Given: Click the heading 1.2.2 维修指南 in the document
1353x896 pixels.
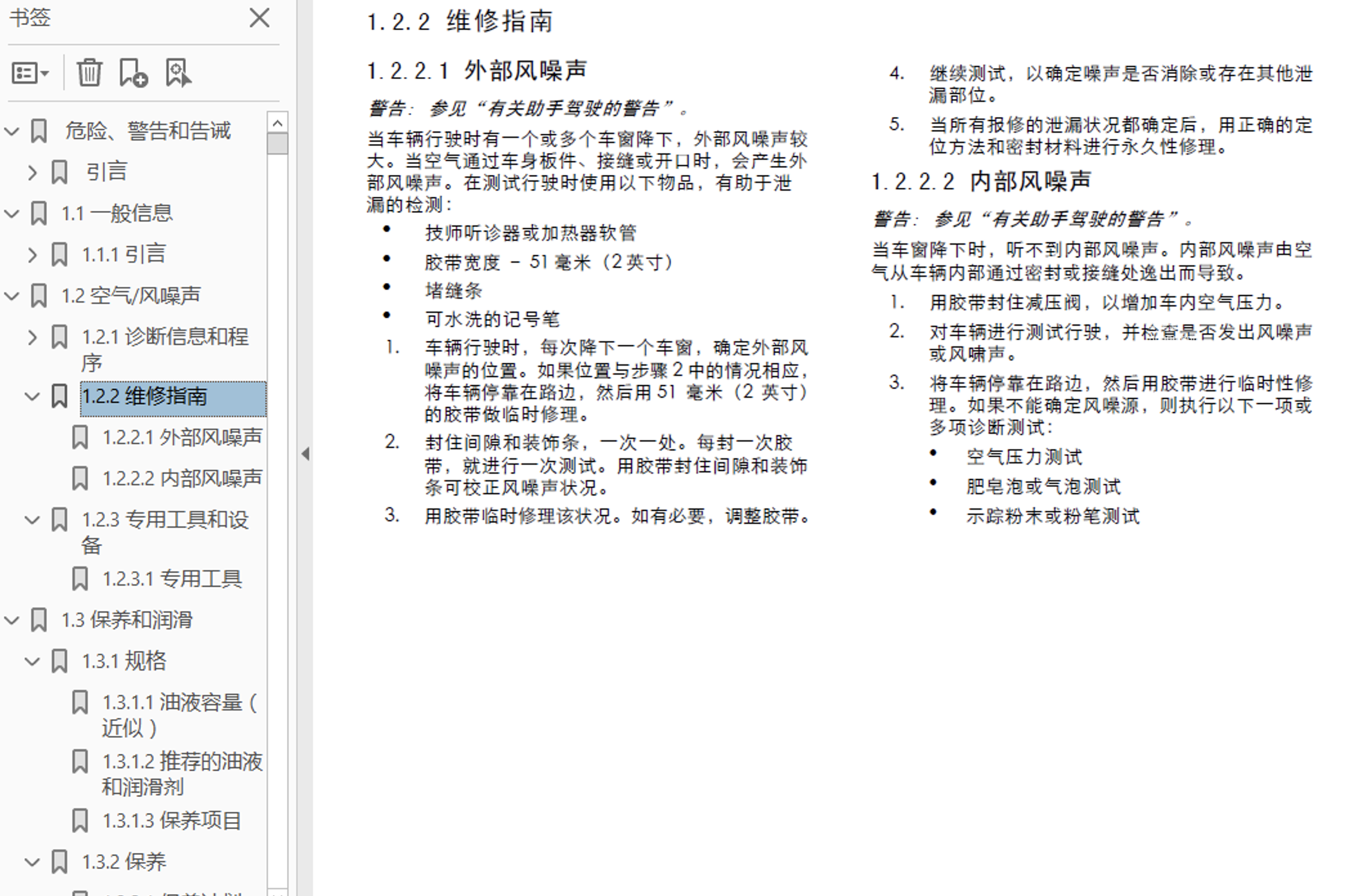Looking at the screenshot, I should (x=460, y=22).
